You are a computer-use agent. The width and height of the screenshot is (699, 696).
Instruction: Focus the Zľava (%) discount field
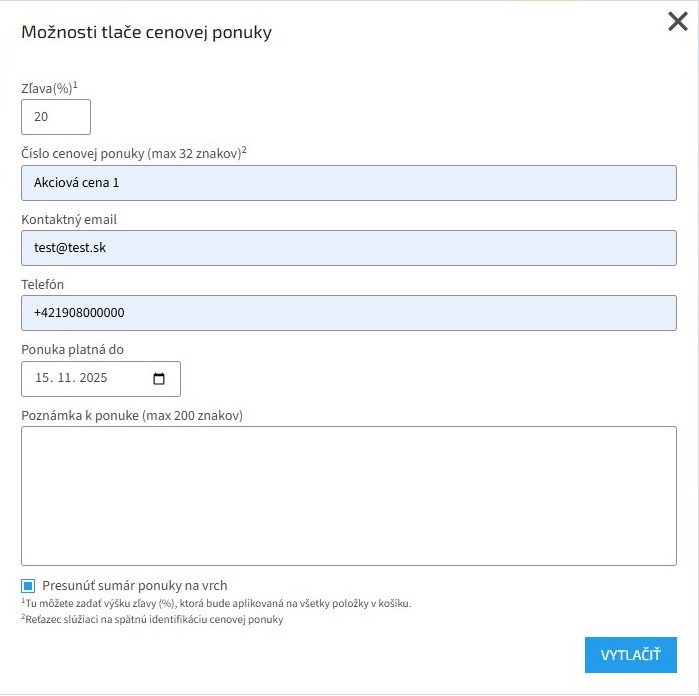56,117
